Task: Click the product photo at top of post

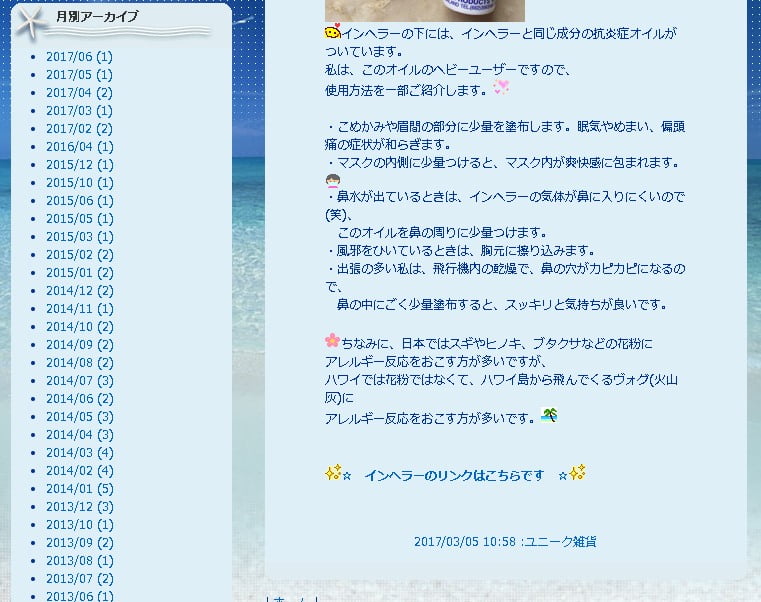Action: pyautogui.click(x=425, y=11)
